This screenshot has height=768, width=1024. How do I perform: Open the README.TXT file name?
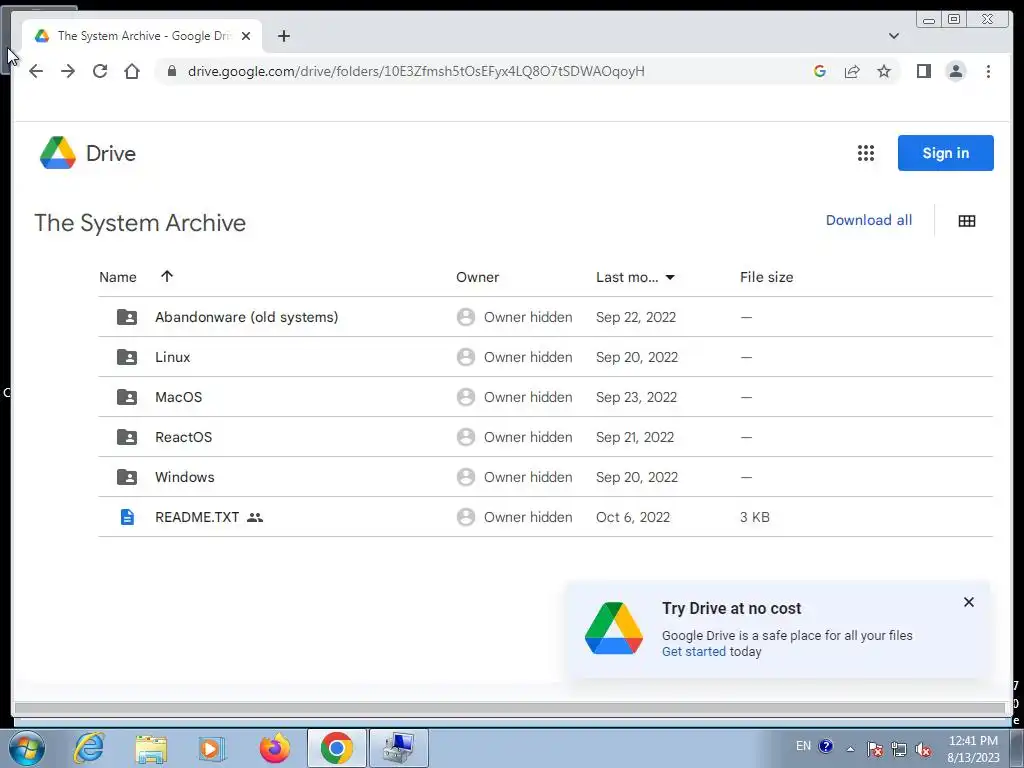[x=197, y=517]
